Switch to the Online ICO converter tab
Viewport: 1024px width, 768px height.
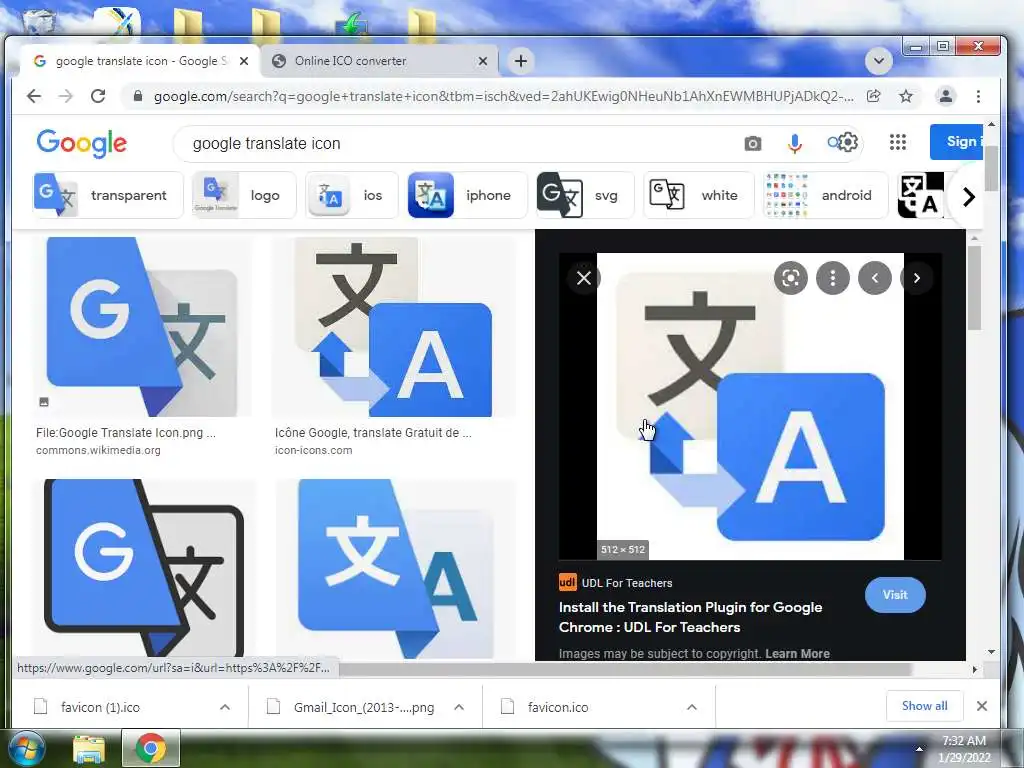[x=379, y=61]
